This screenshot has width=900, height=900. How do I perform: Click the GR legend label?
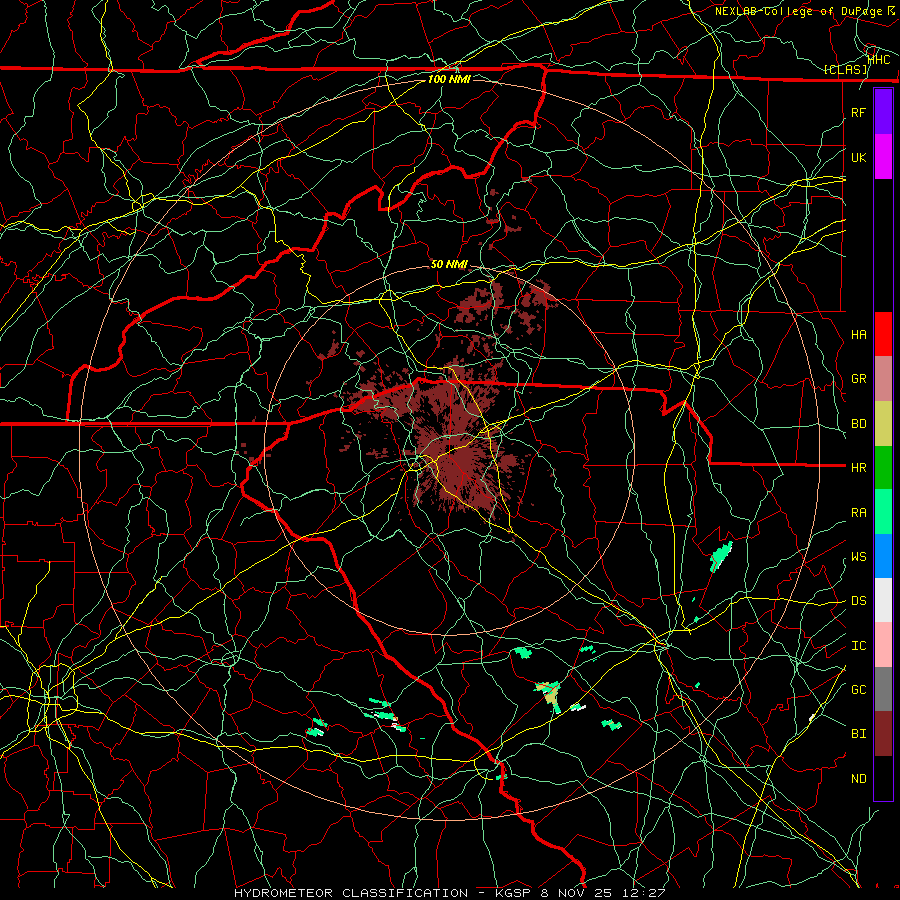[x=858, y=379]
